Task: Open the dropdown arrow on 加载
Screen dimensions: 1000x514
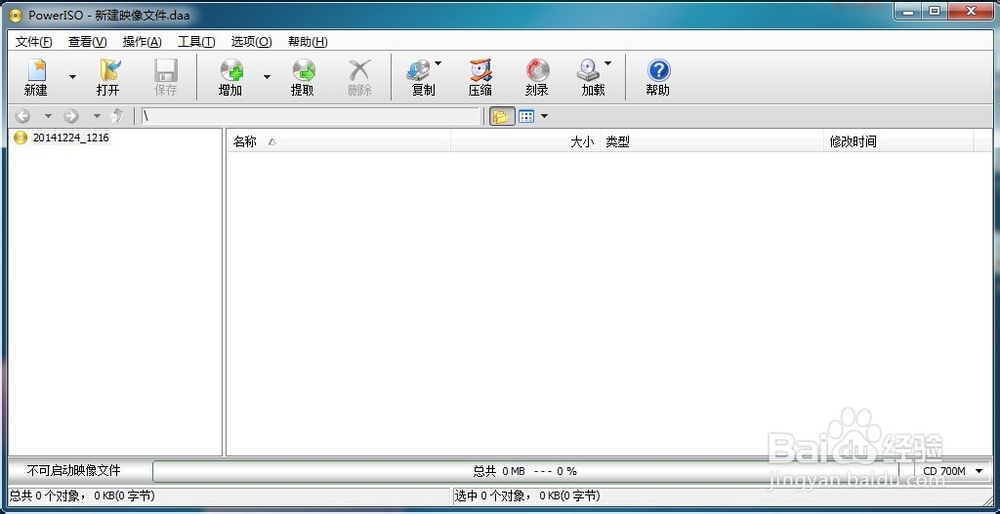Action: pyautogui.click(x=607, y=63)
